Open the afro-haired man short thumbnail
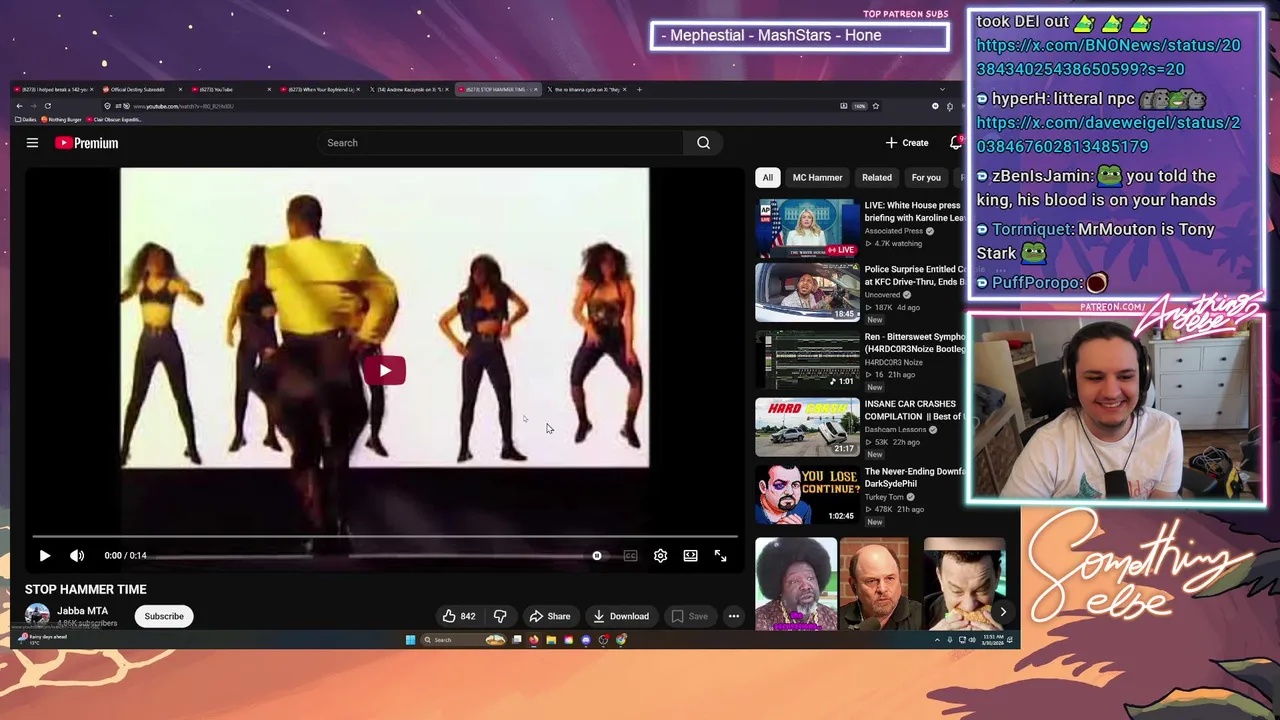 point(796,584)
